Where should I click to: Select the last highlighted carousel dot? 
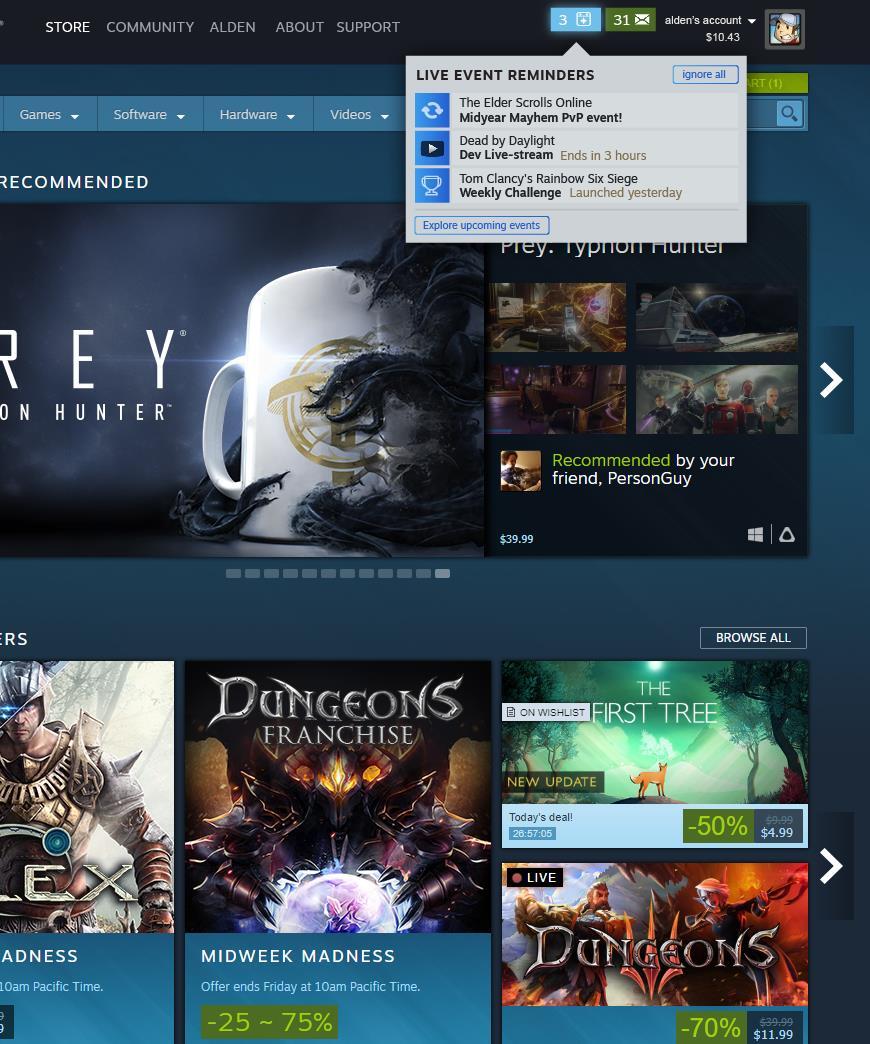tap(443, 573)
